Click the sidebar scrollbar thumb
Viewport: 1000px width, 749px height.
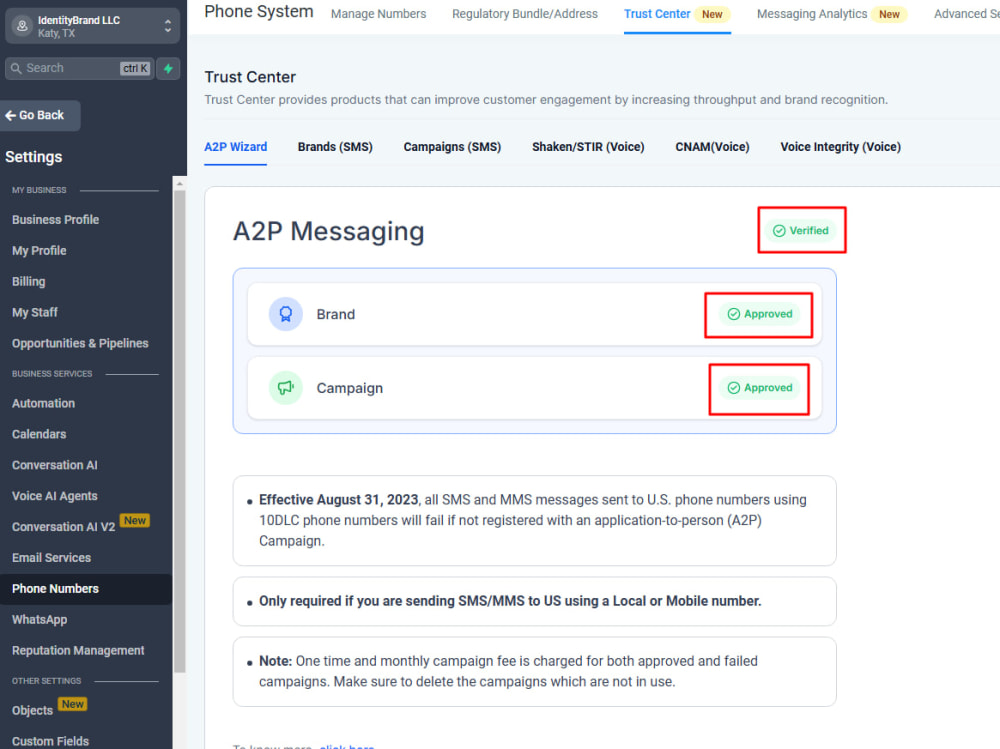tap(180, 431)
